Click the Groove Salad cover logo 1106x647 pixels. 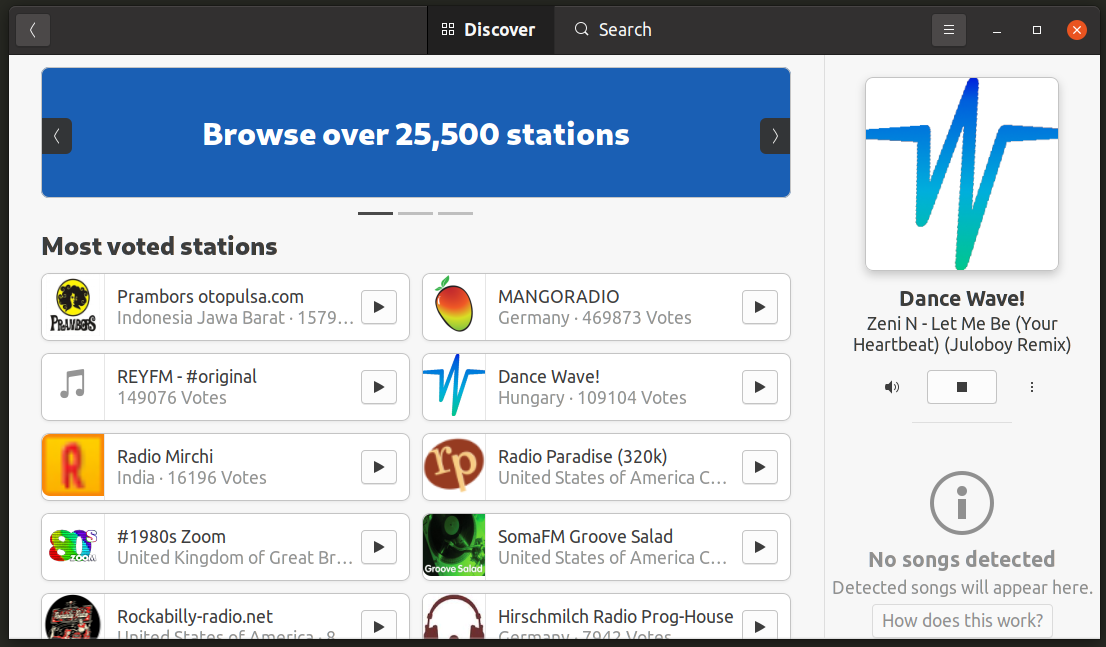(x=454, y=545)
